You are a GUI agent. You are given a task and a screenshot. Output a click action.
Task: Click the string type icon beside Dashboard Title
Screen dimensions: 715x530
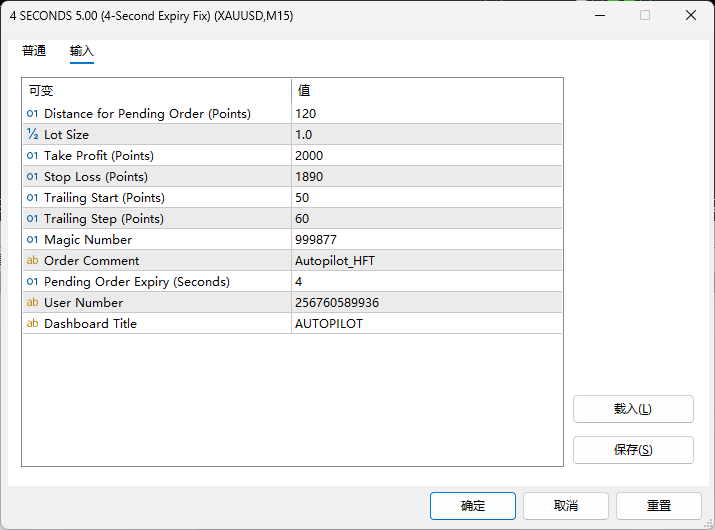tap(32, 324)
